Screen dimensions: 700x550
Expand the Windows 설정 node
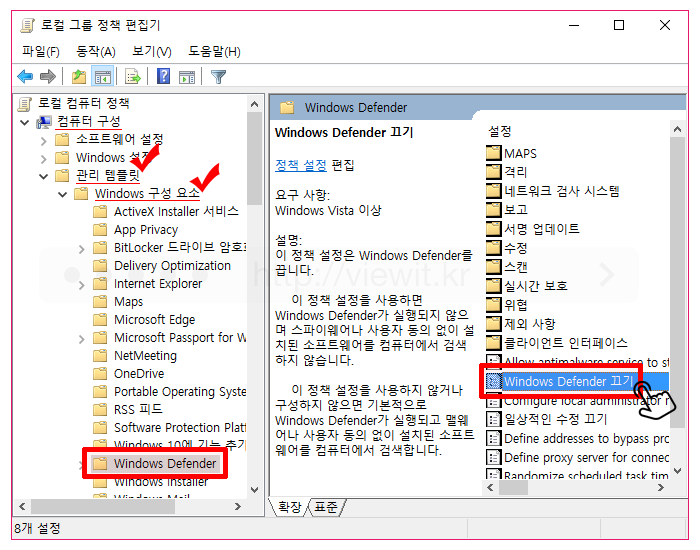tap(43, 158)
